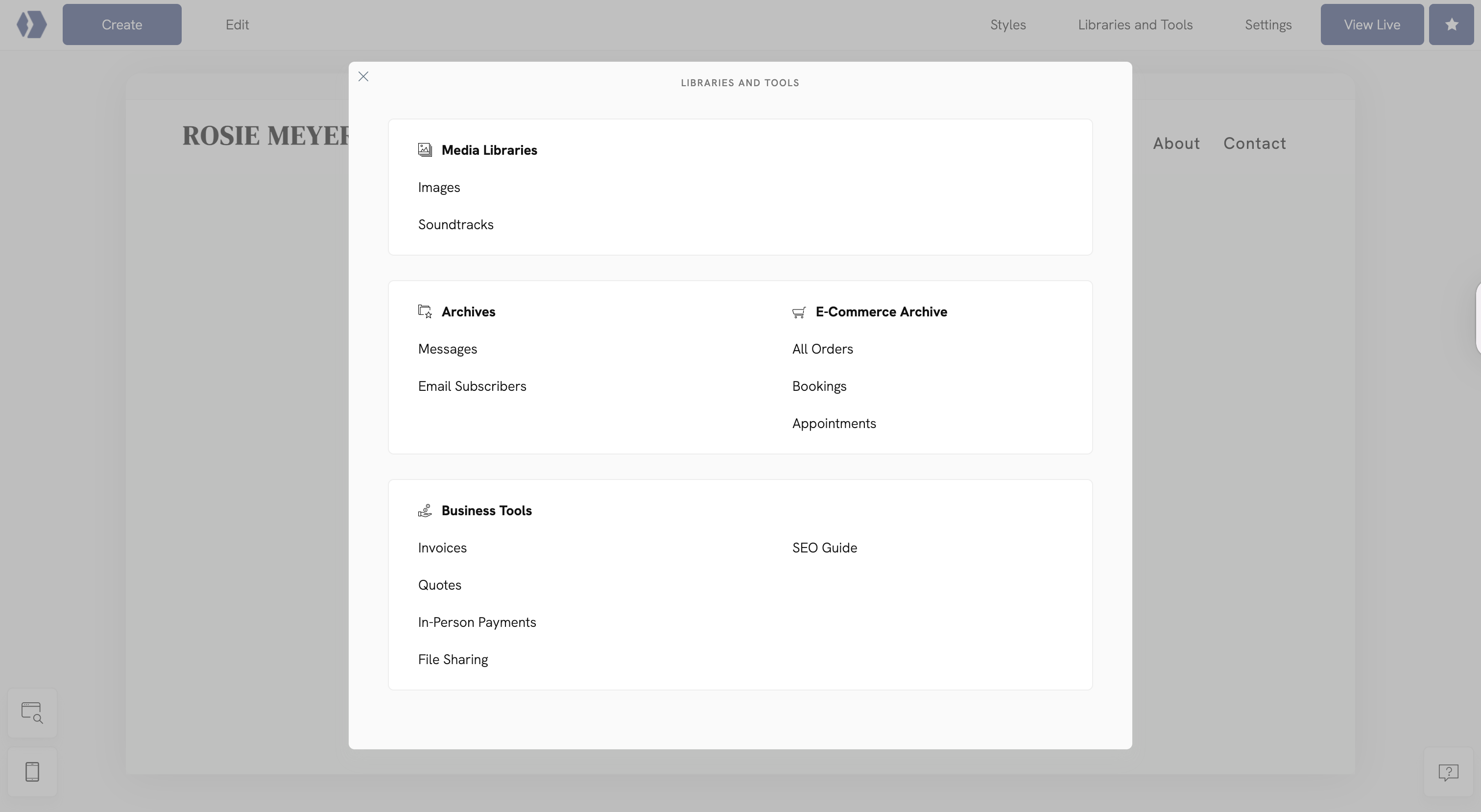Image resolution: width=1481 pixels, height=812 pixels.
Task: Open the Soundtracks library
Action: [455, 224]
